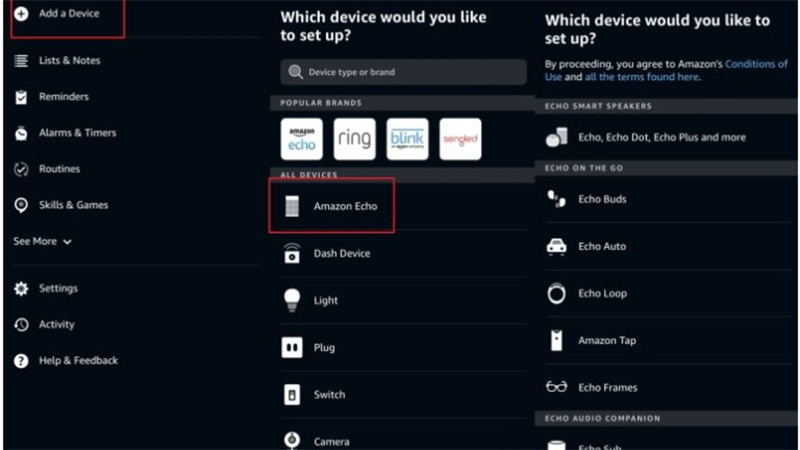This screenshot has height=450, width=800.
Task: Click the Plug outlet icon
Action: (x=292, y=347)
